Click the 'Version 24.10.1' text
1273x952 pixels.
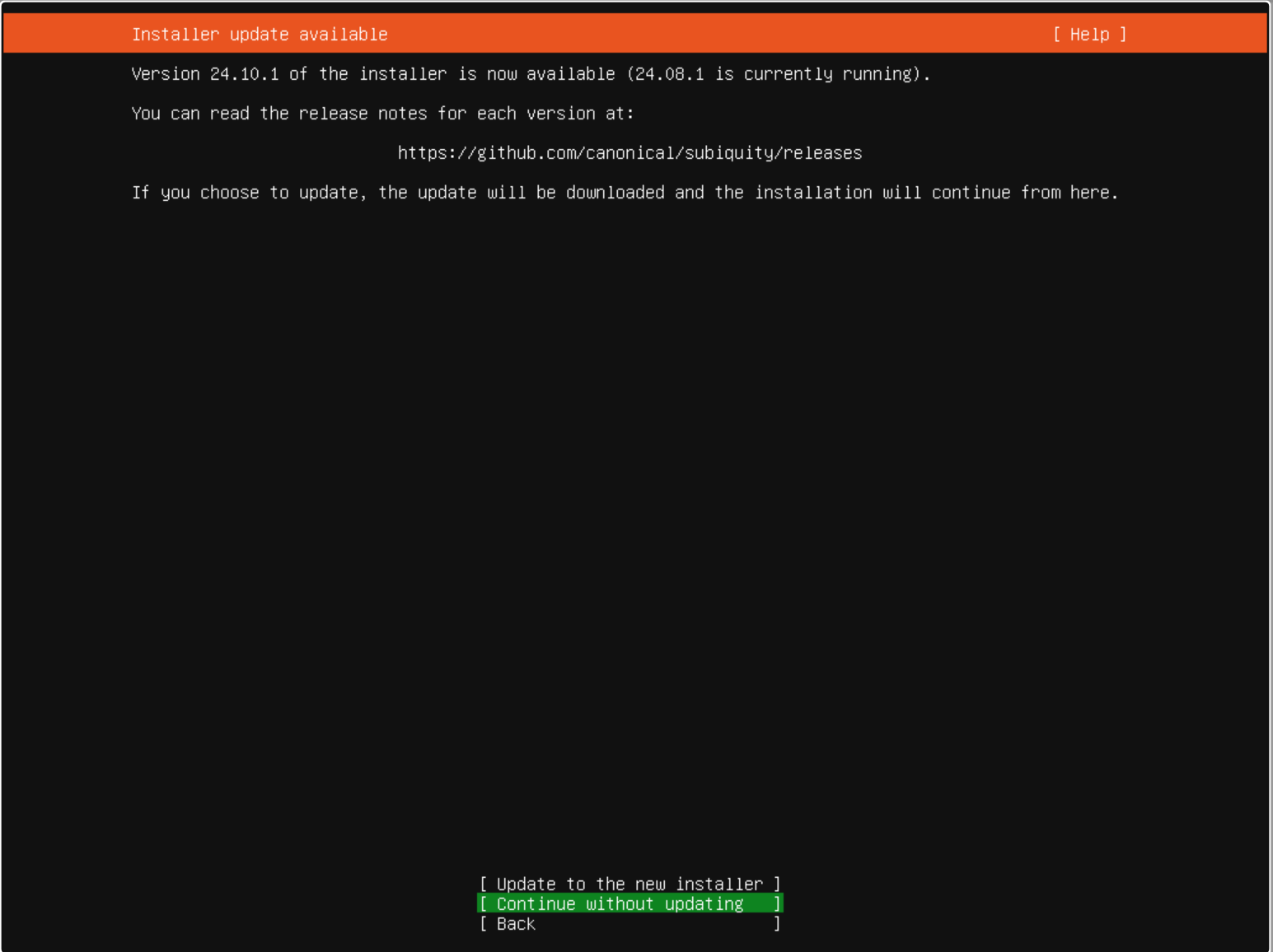pyautogui.click(x=205, y=74)
